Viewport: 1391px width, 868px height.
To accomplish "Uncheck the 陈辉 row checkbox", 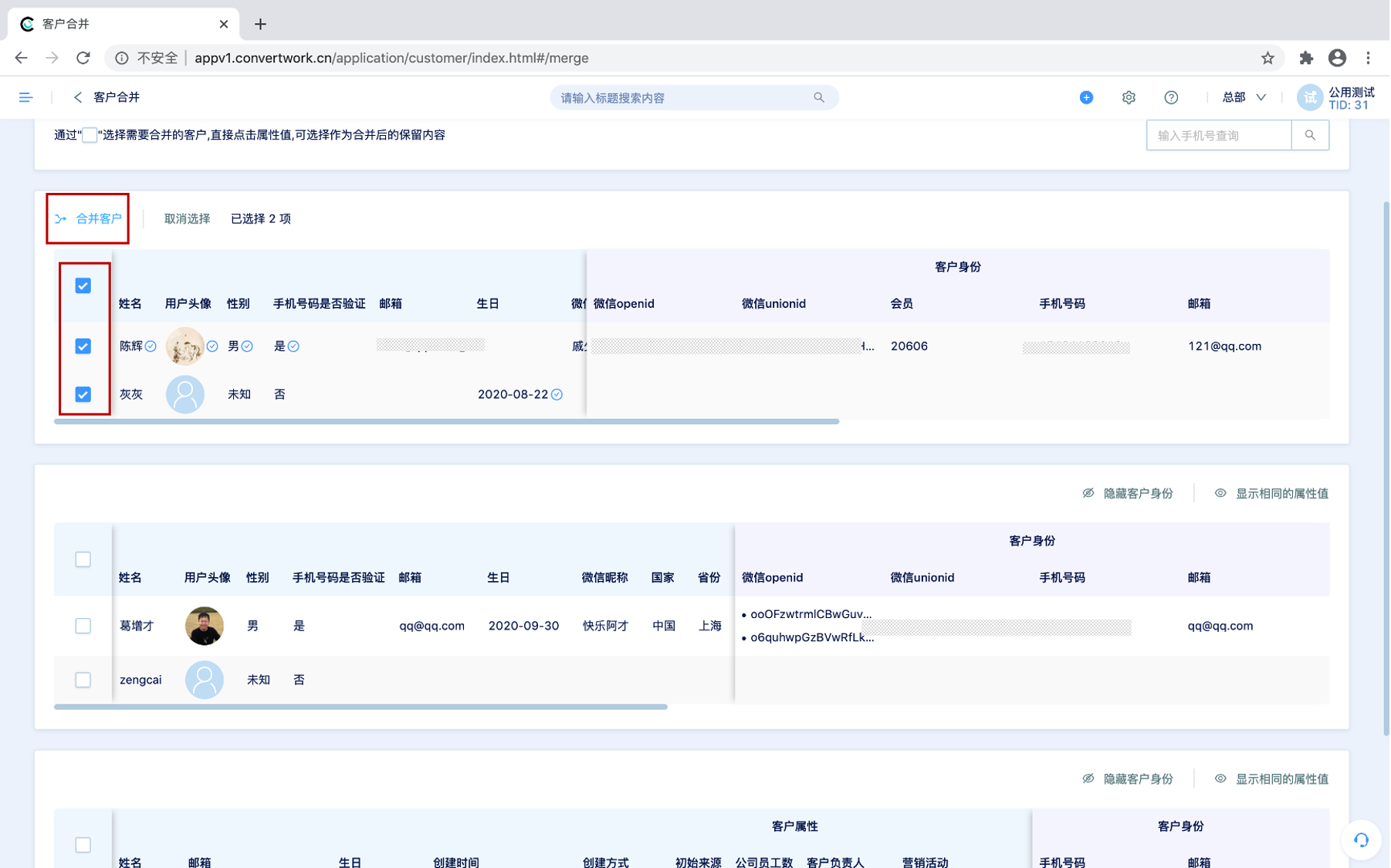I will pos(83,346).
